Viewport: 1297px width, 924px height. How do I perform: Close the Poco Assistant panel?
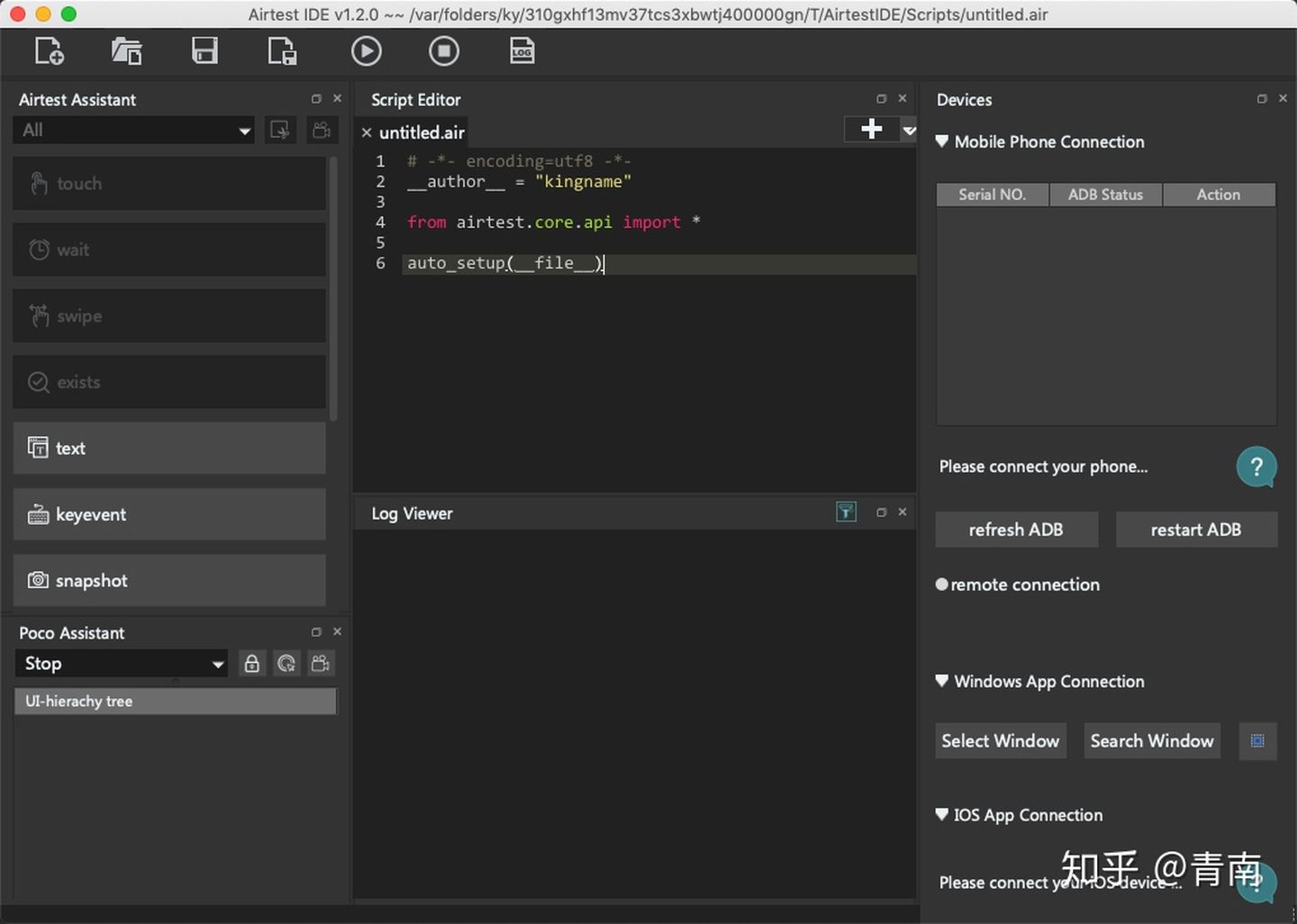pos(338,632)
